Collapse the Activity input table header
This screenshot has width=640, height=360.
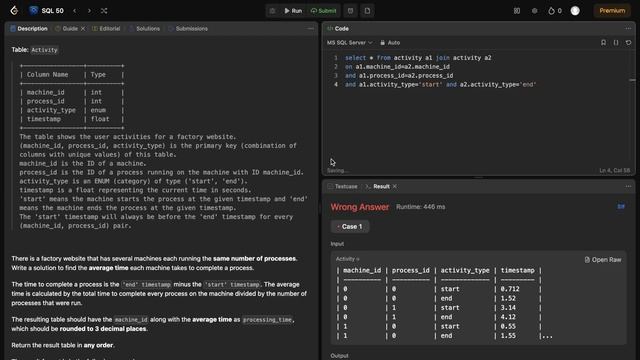(x=347, y=259)
